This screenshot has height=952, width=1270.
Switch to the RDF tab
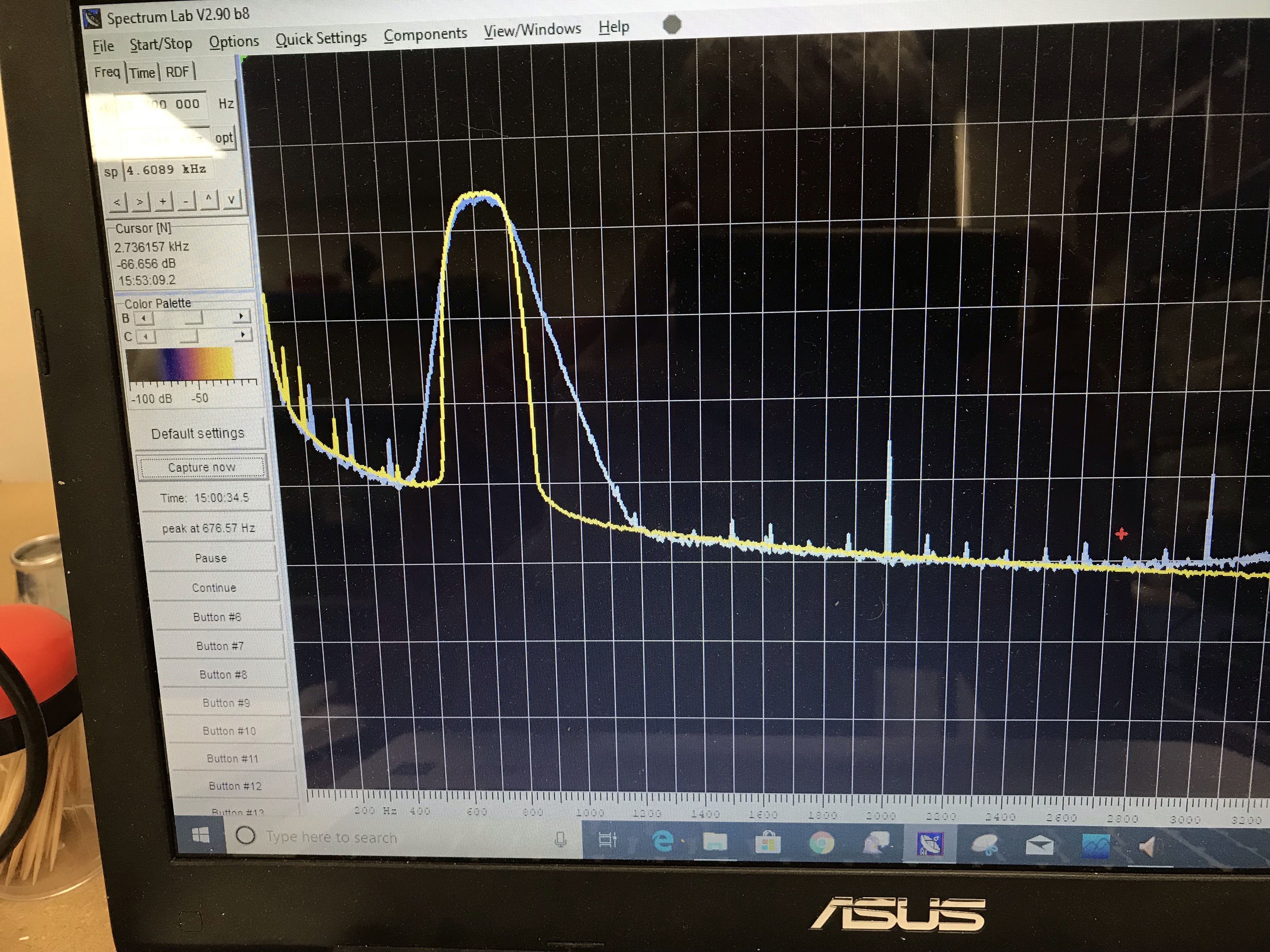coord(177,72)
